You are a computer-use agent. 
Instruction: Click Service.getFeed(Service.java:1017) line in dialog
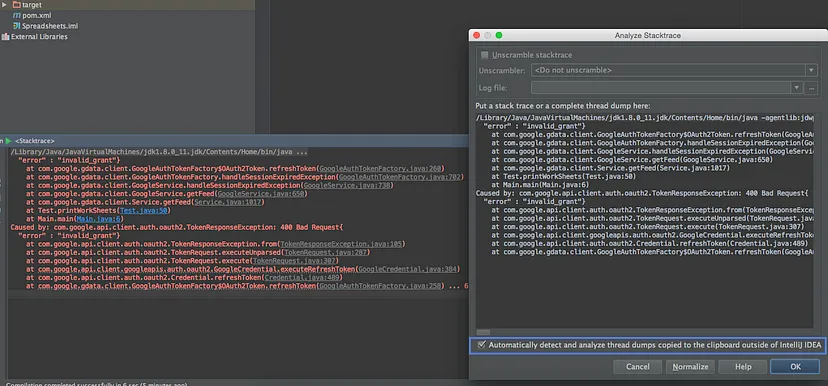610,168
